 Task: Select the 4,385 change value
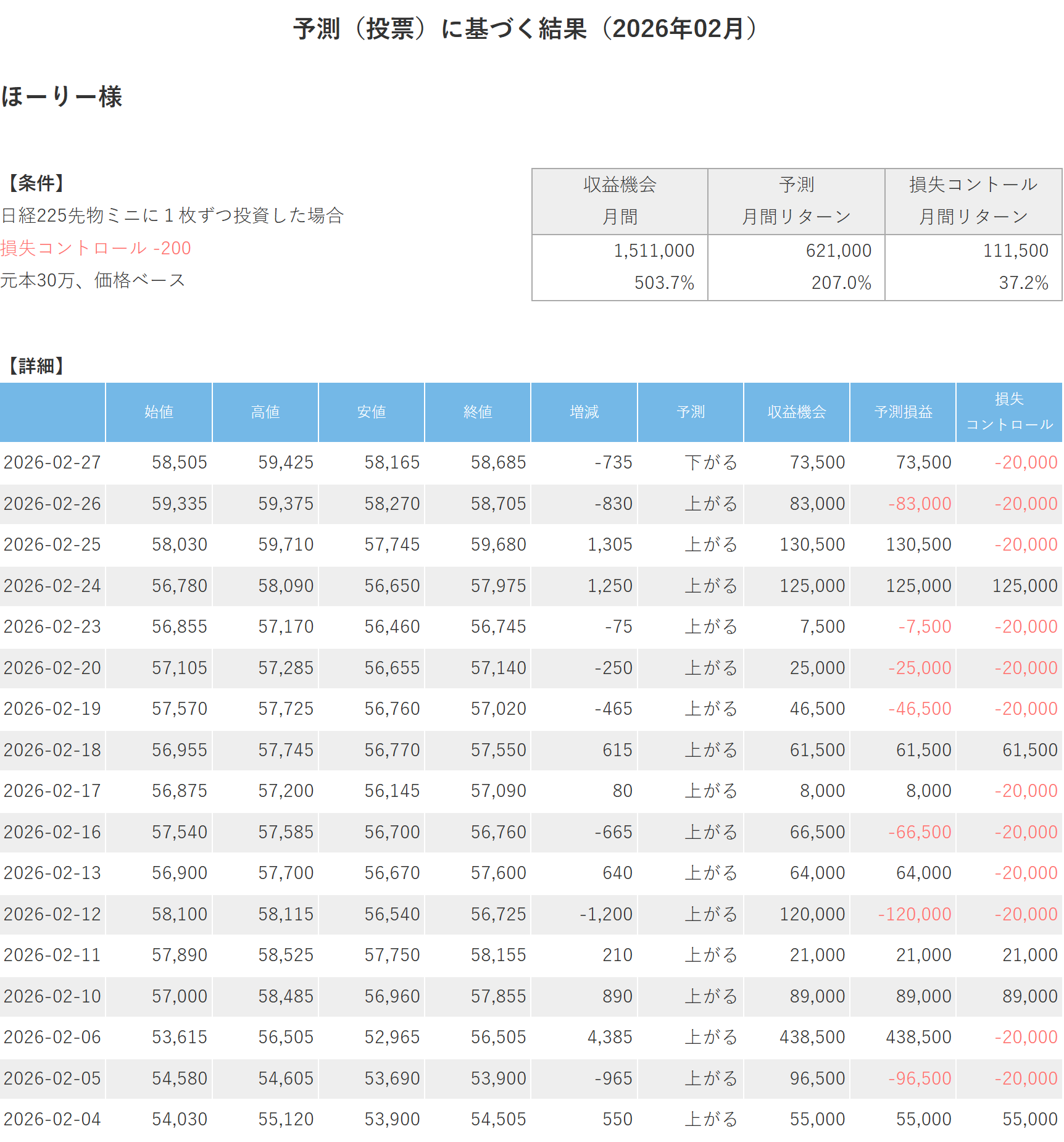(x=610, y=1037)
